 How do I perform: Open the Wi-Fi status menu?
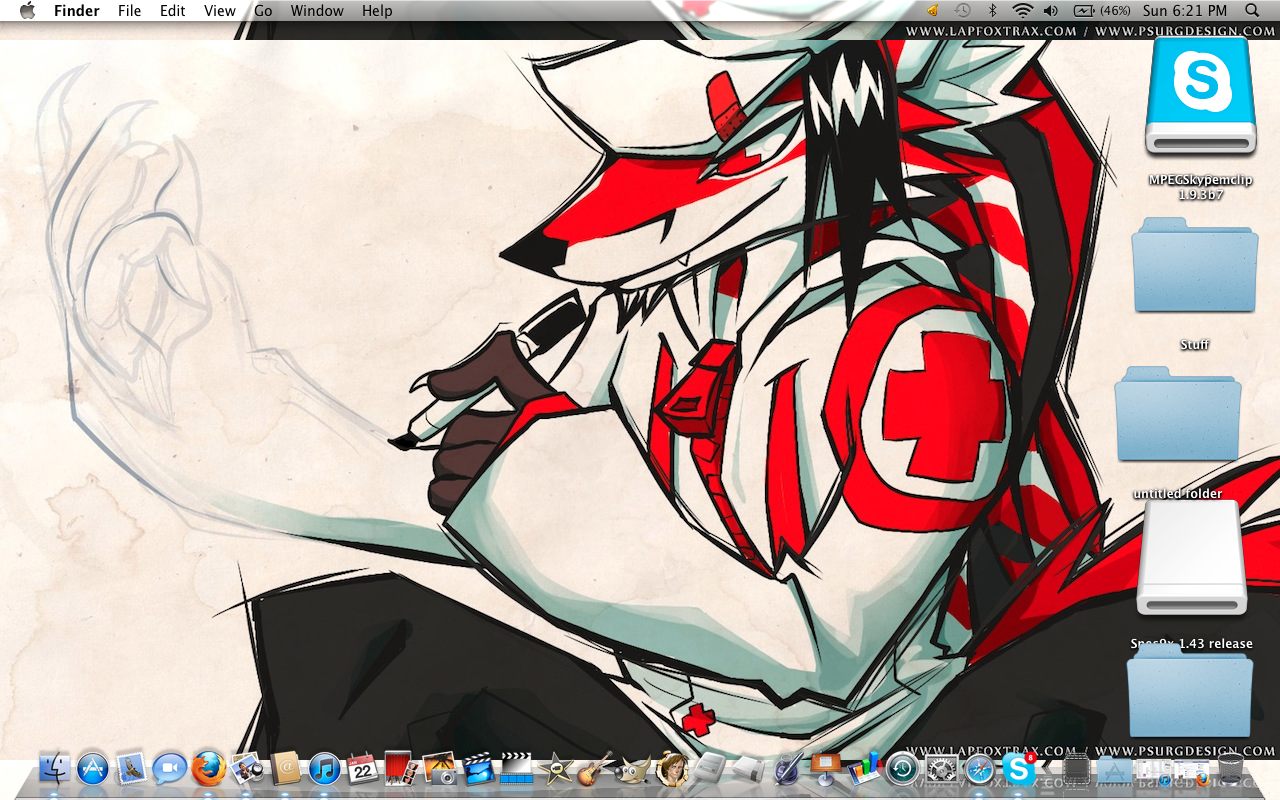click(1021, 11)
